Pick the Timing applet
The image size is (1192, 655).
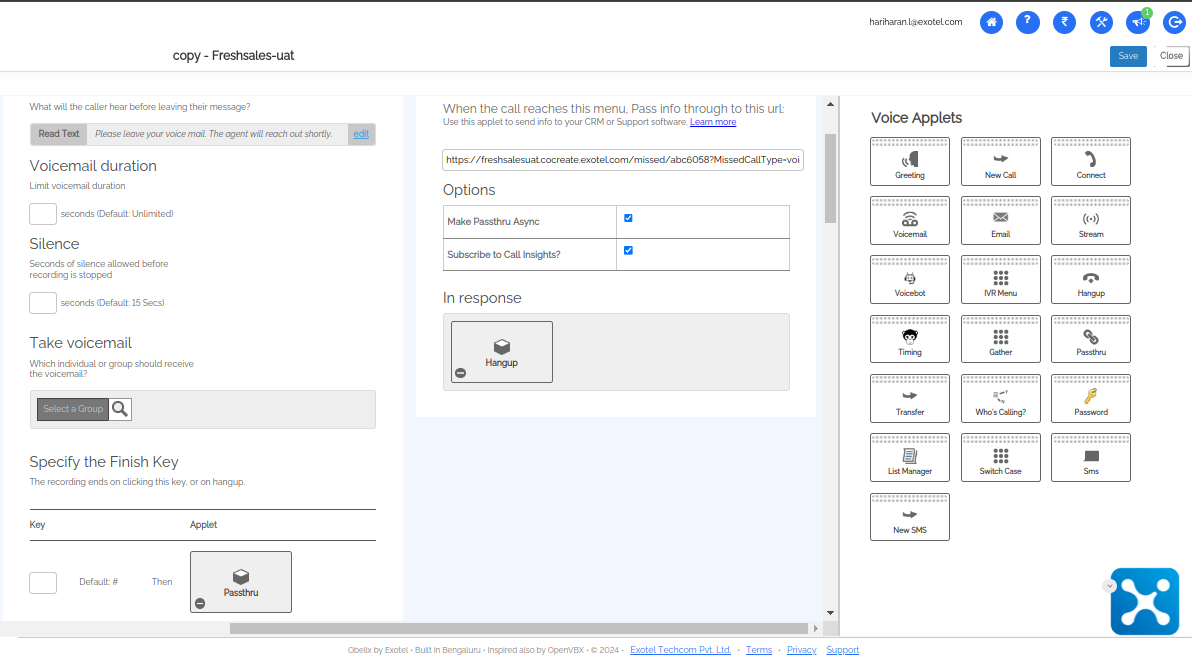[x=909, y=339]
